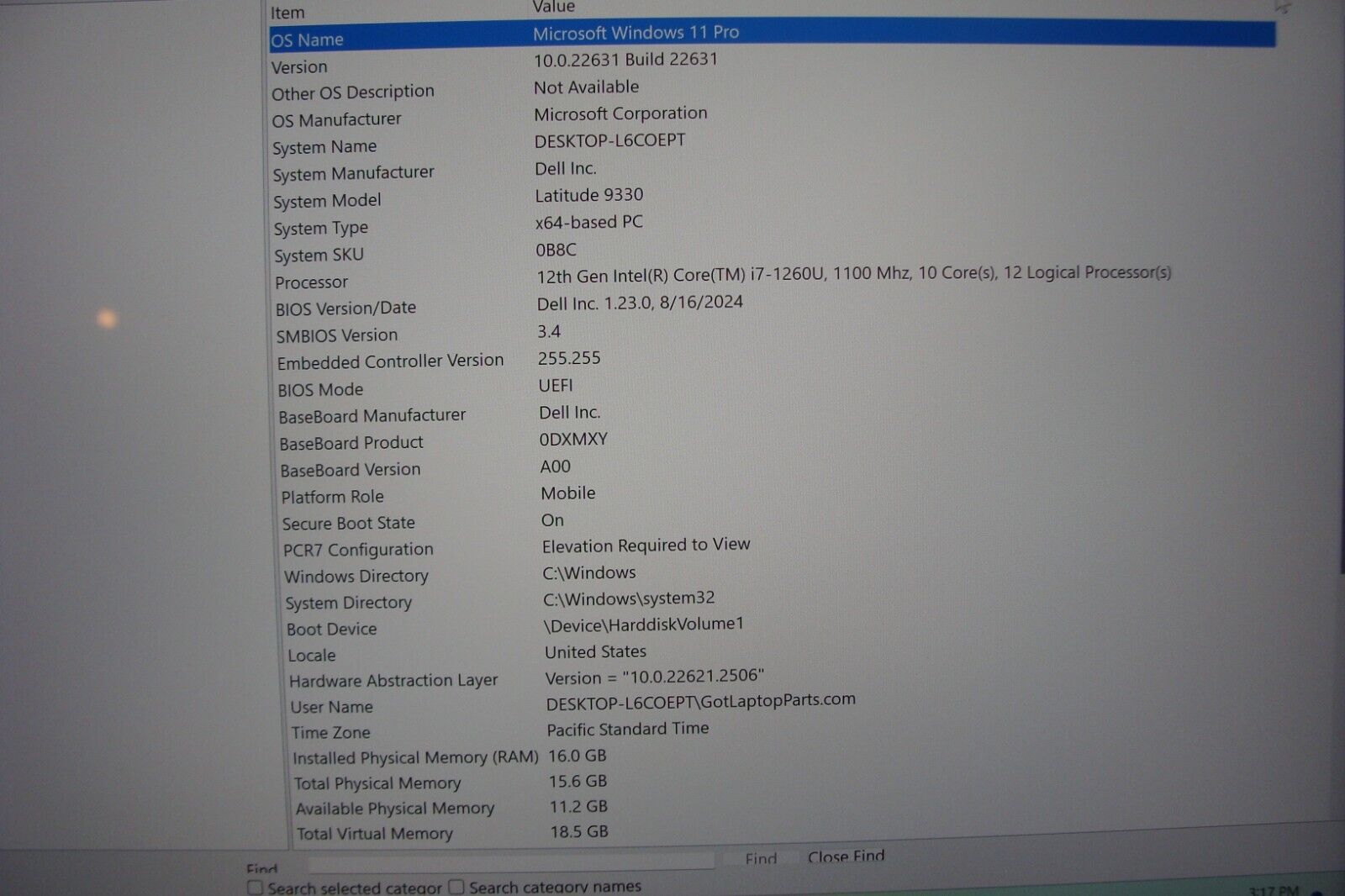Check the Search selected category checkbox
Viewport: 1345px width, 896px height.
[256, 888]
